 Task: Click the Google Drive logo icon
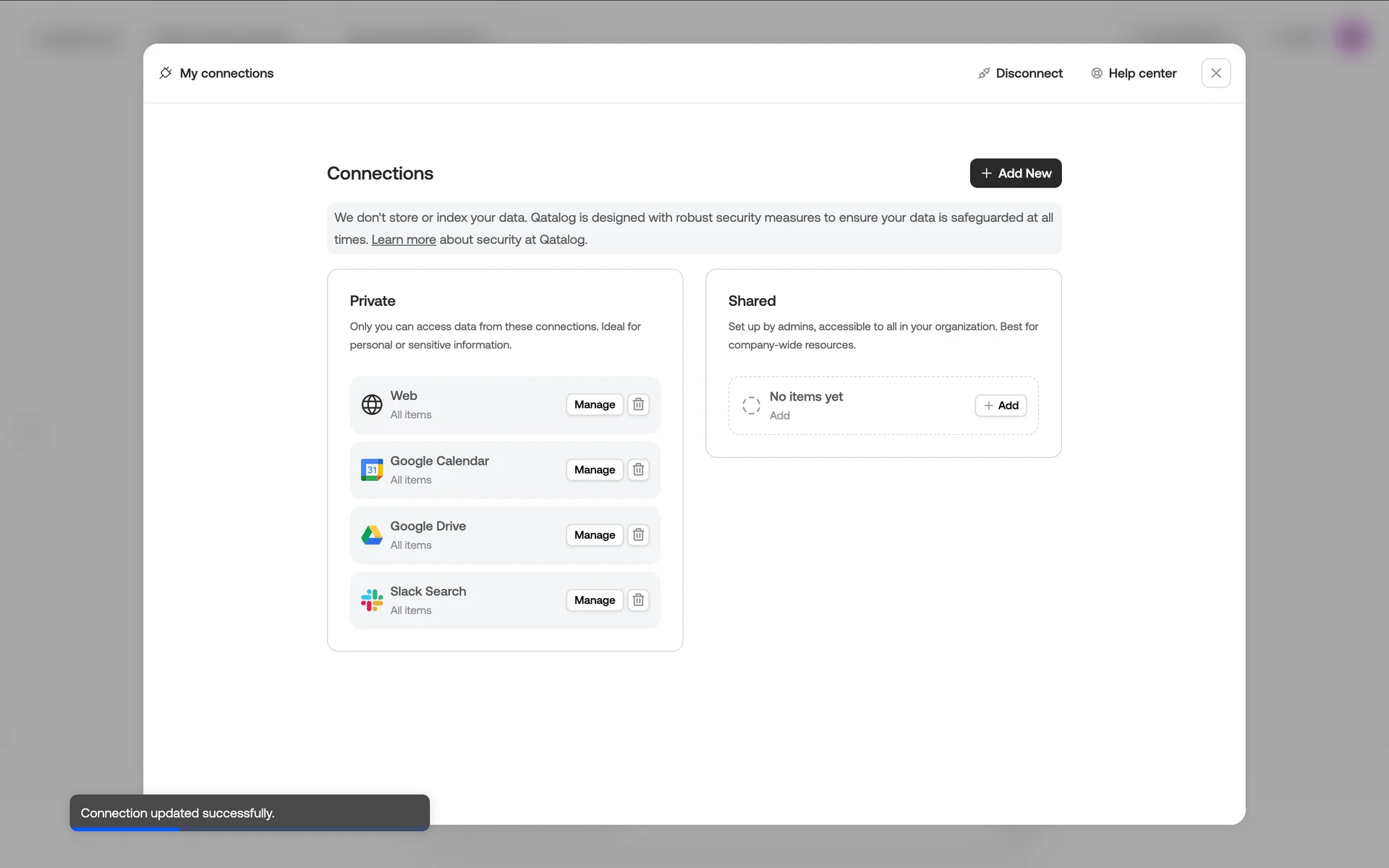click(x=372, y=535)
